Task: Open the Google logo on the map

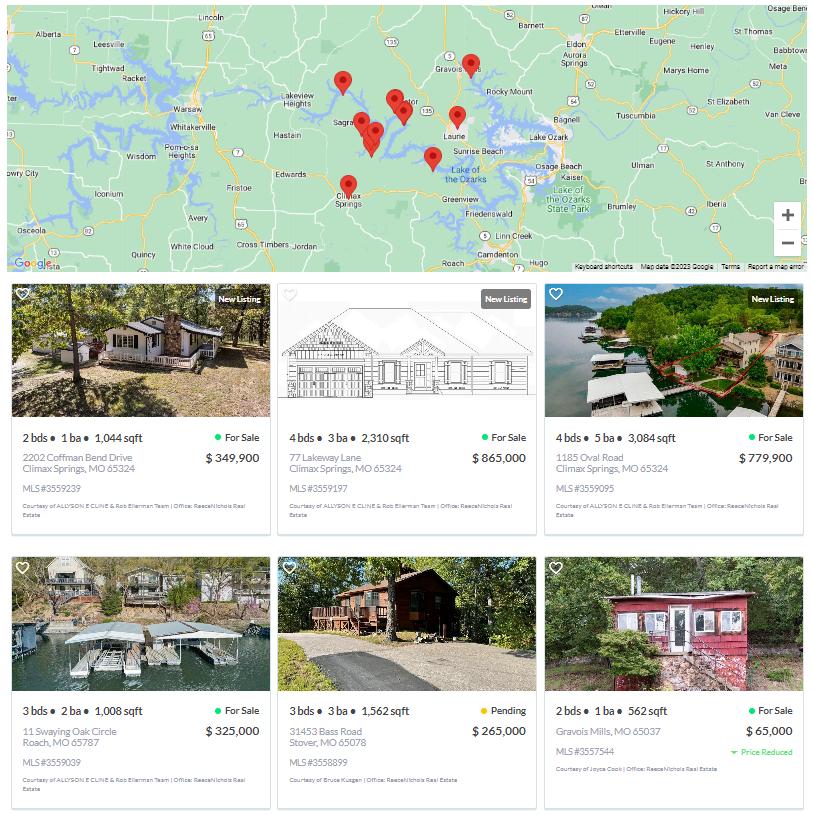Action: pos(33,264)
